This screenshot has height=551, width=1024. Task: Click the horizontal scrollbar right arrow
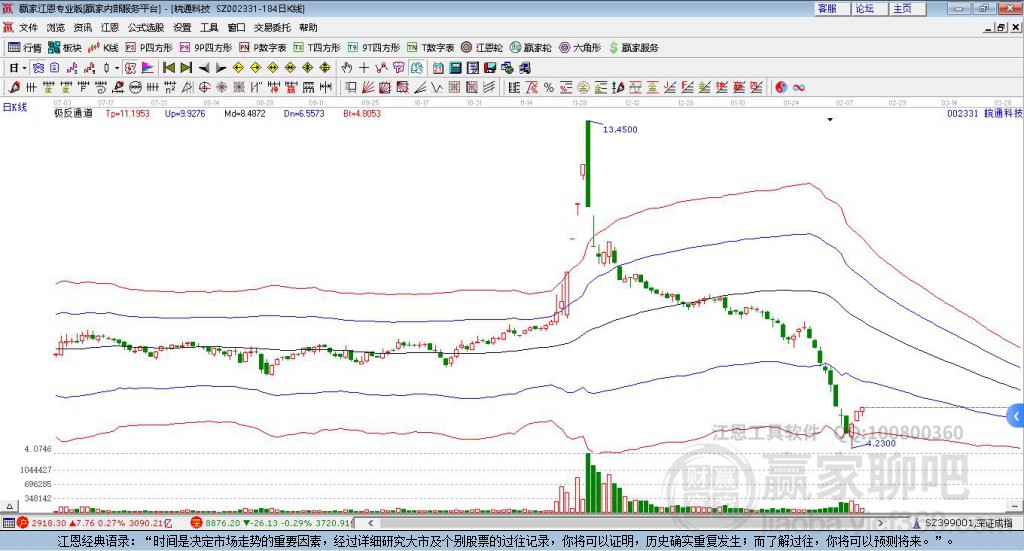click(x=880, y=523)
